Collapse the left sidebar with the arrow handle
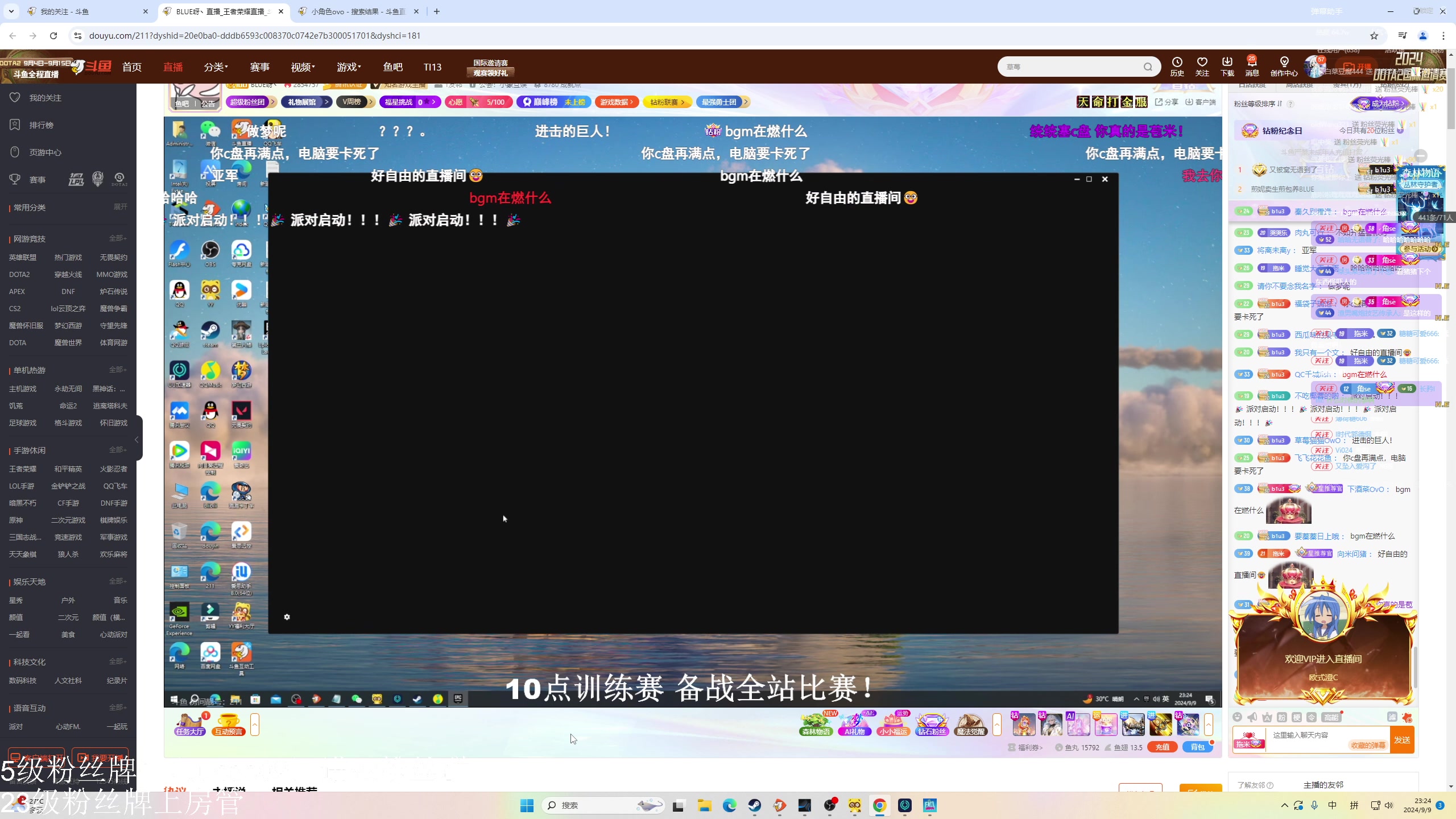The image size is (1456, 819). 136,439
